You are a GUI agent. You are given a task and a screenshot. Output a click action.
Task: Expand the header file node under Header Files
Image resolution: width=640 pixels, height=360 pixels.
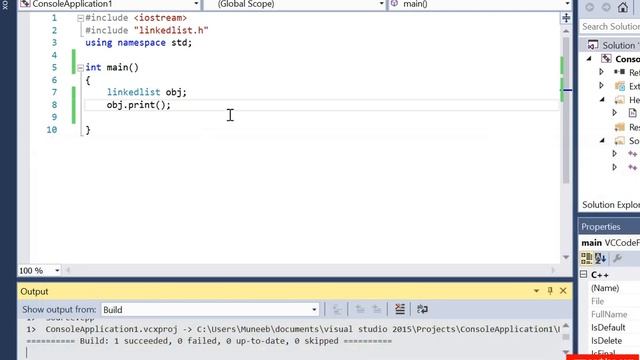tap(614, 113)
